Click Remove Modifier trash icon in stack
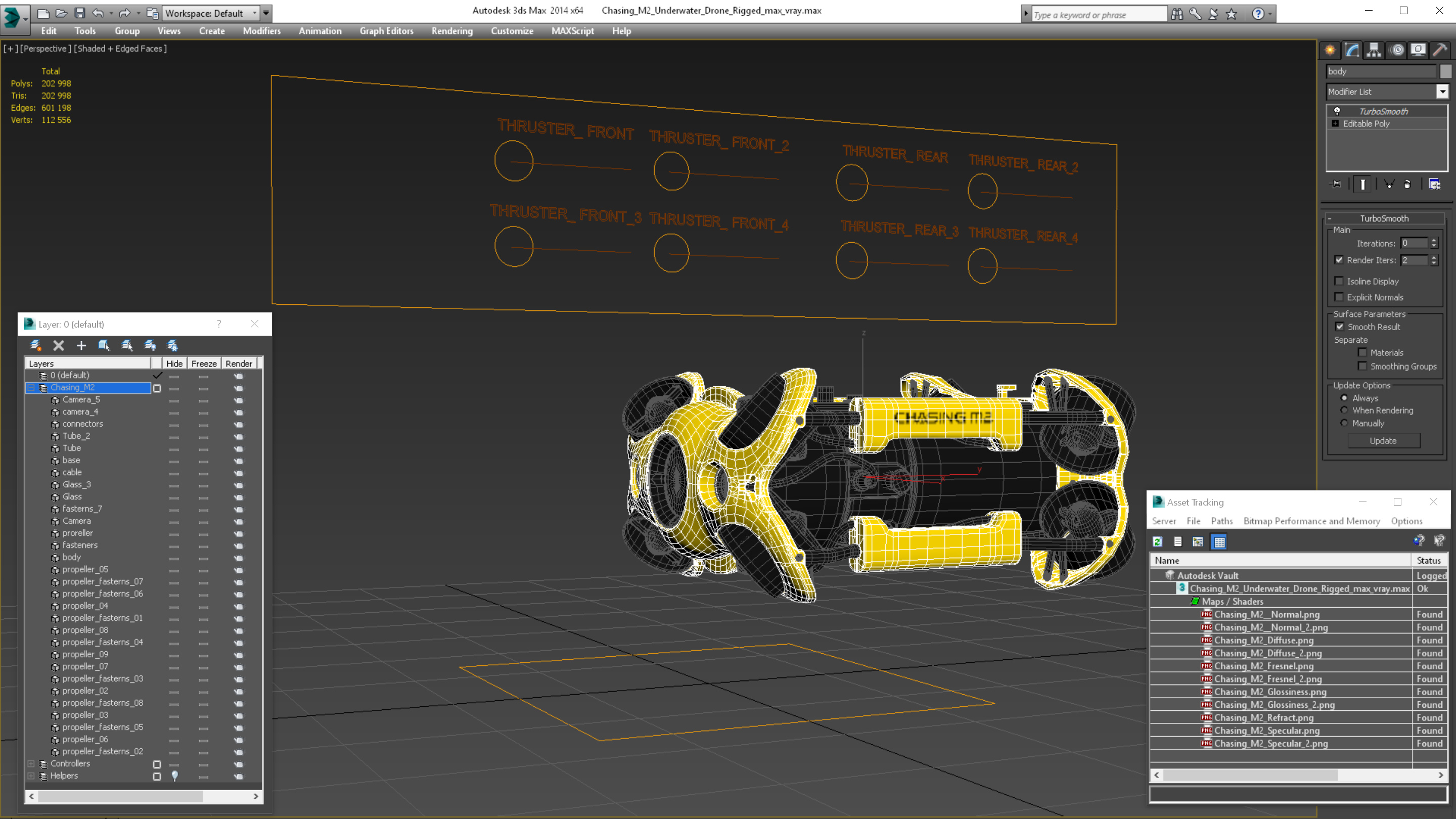This screenshot has width=1456, height=819. click(1407, 184)
